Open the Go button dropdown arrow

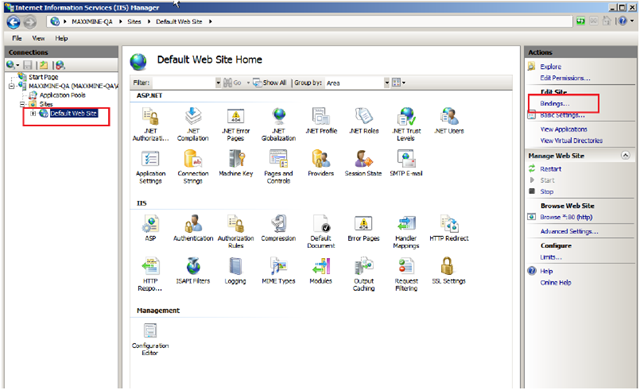tap(248, 83)
